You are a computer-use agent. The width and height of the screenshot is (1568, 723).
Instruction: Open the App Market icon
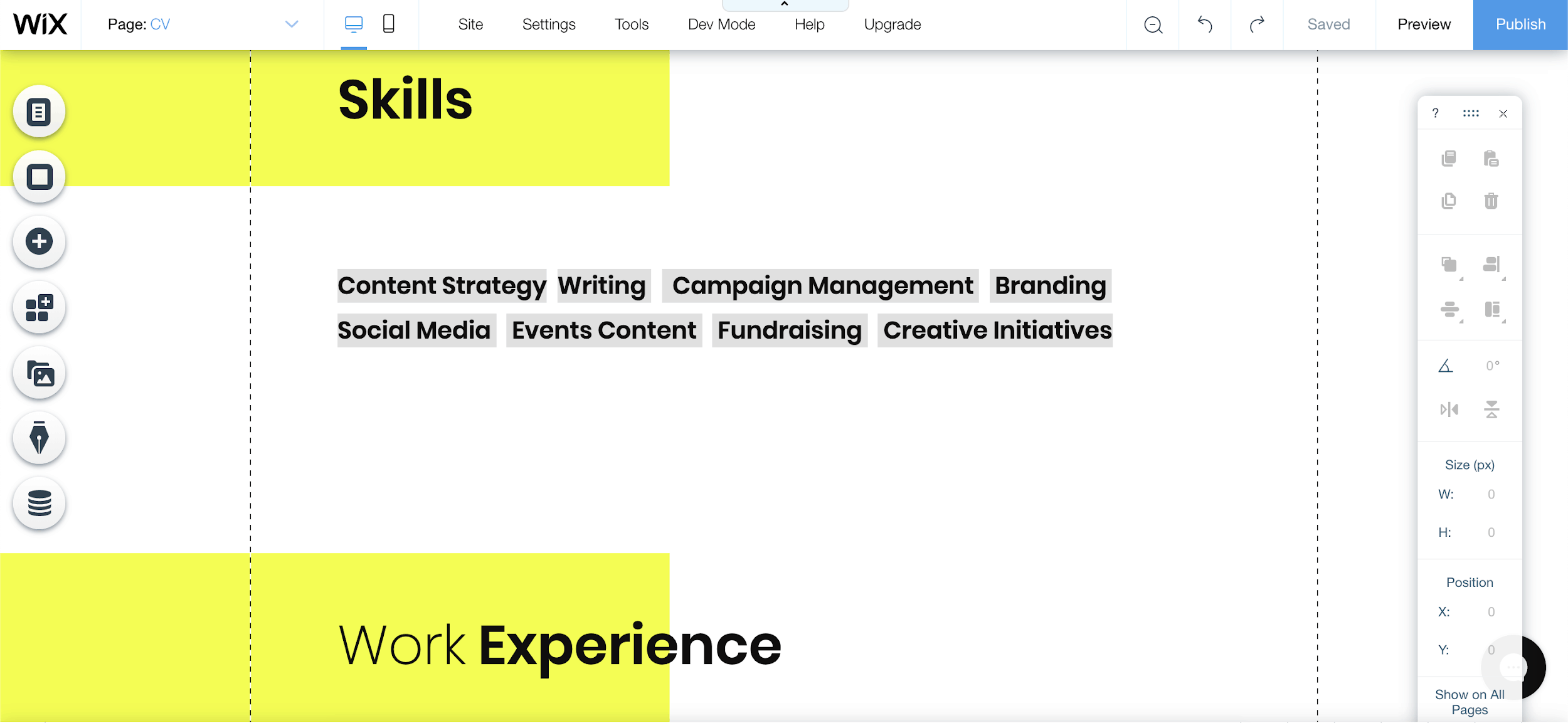[40, 306]
